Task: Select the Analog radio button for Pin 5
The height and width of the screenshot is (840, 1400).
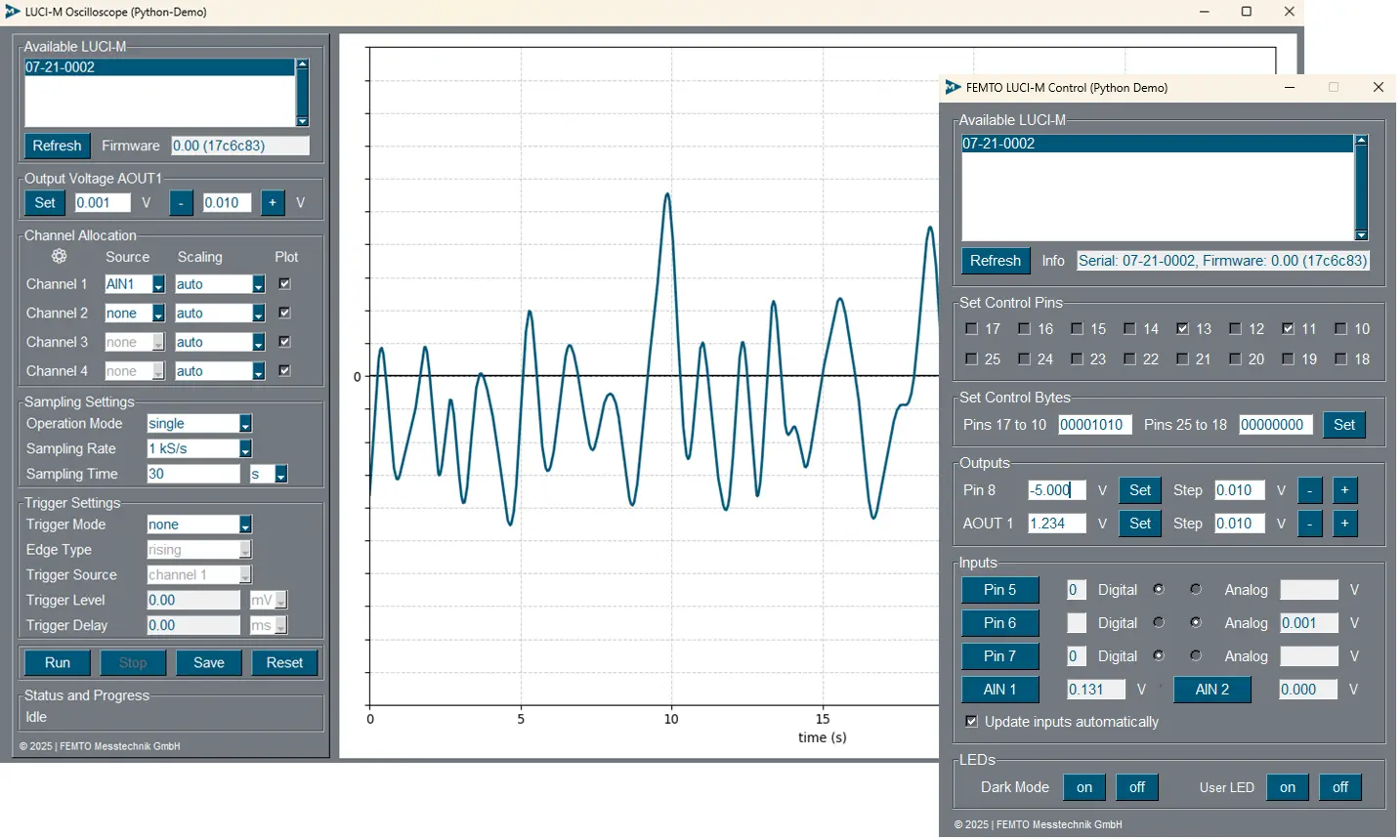Action: [1195, 589]
